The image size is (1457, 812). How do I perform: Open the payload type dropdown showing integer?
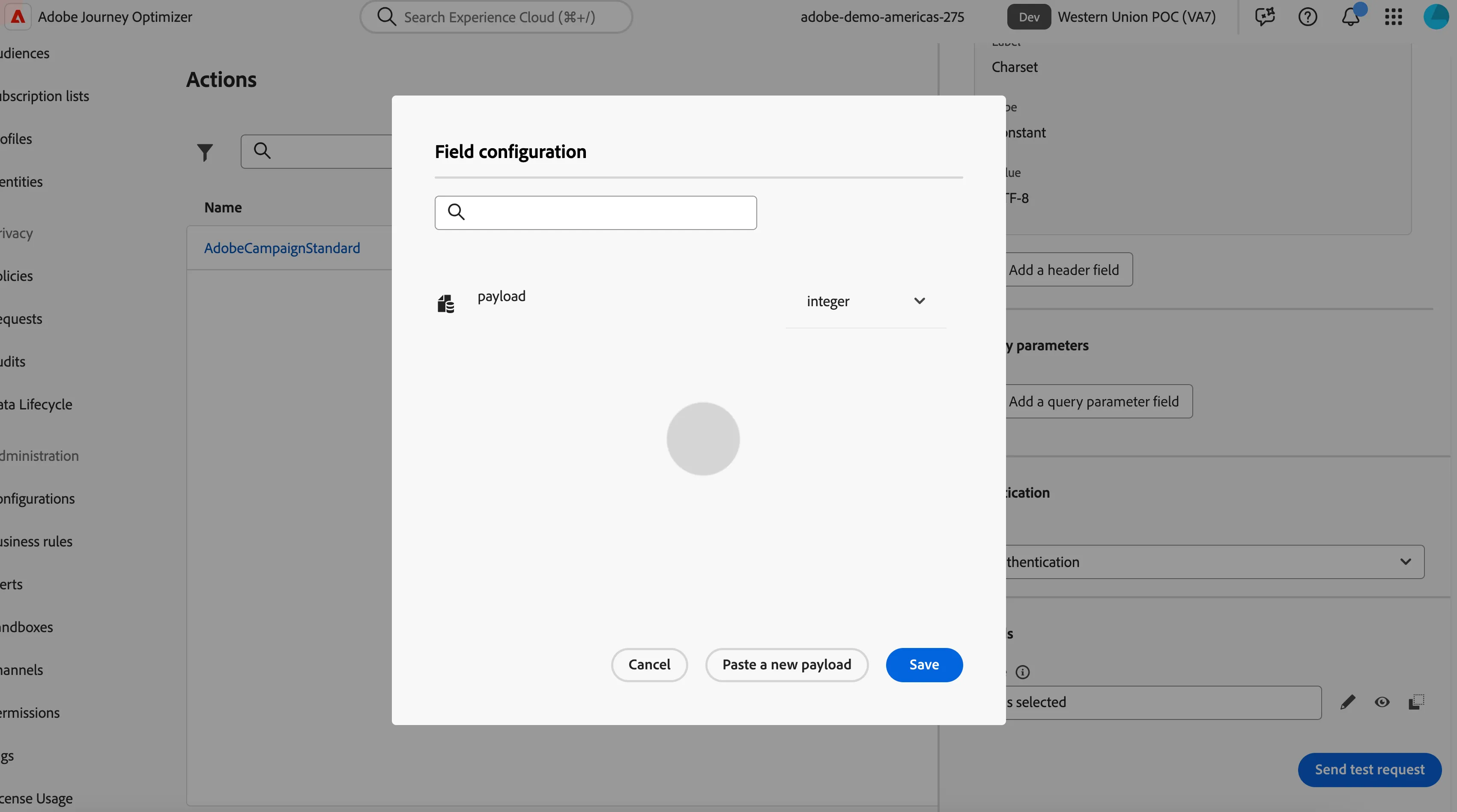(866, 302)
